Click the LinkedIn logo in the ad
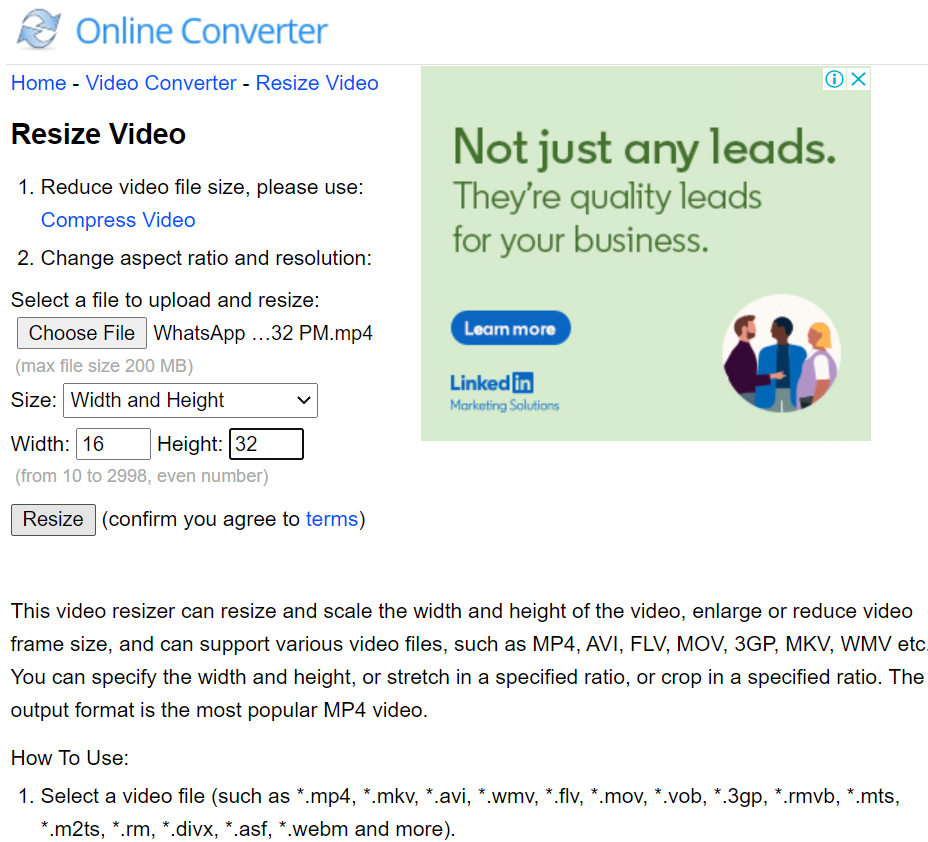 (x=492, y=383)
